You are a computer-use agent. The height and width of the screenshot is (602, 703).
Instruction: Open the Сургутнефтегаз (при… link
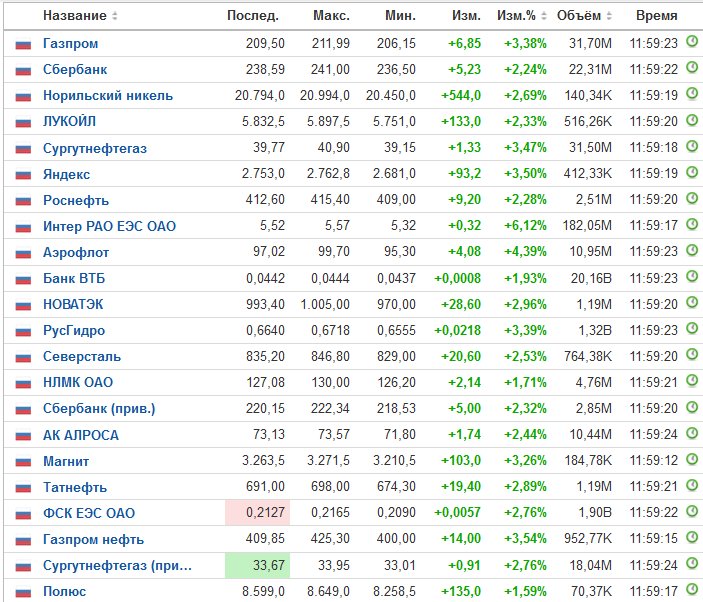tap(117, 565)
